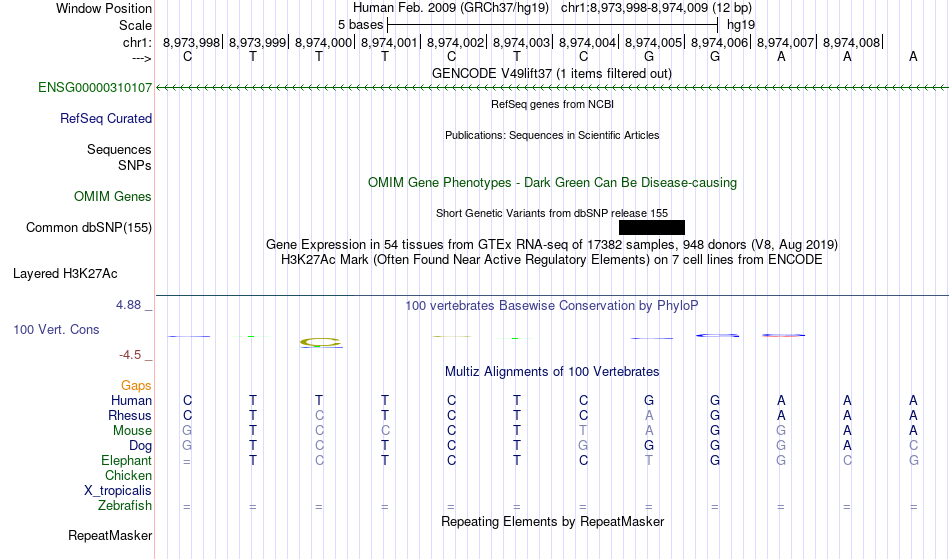Select the Zebrafish species label
This screenshot has width=950, height=559.
(x=125, y=506)
